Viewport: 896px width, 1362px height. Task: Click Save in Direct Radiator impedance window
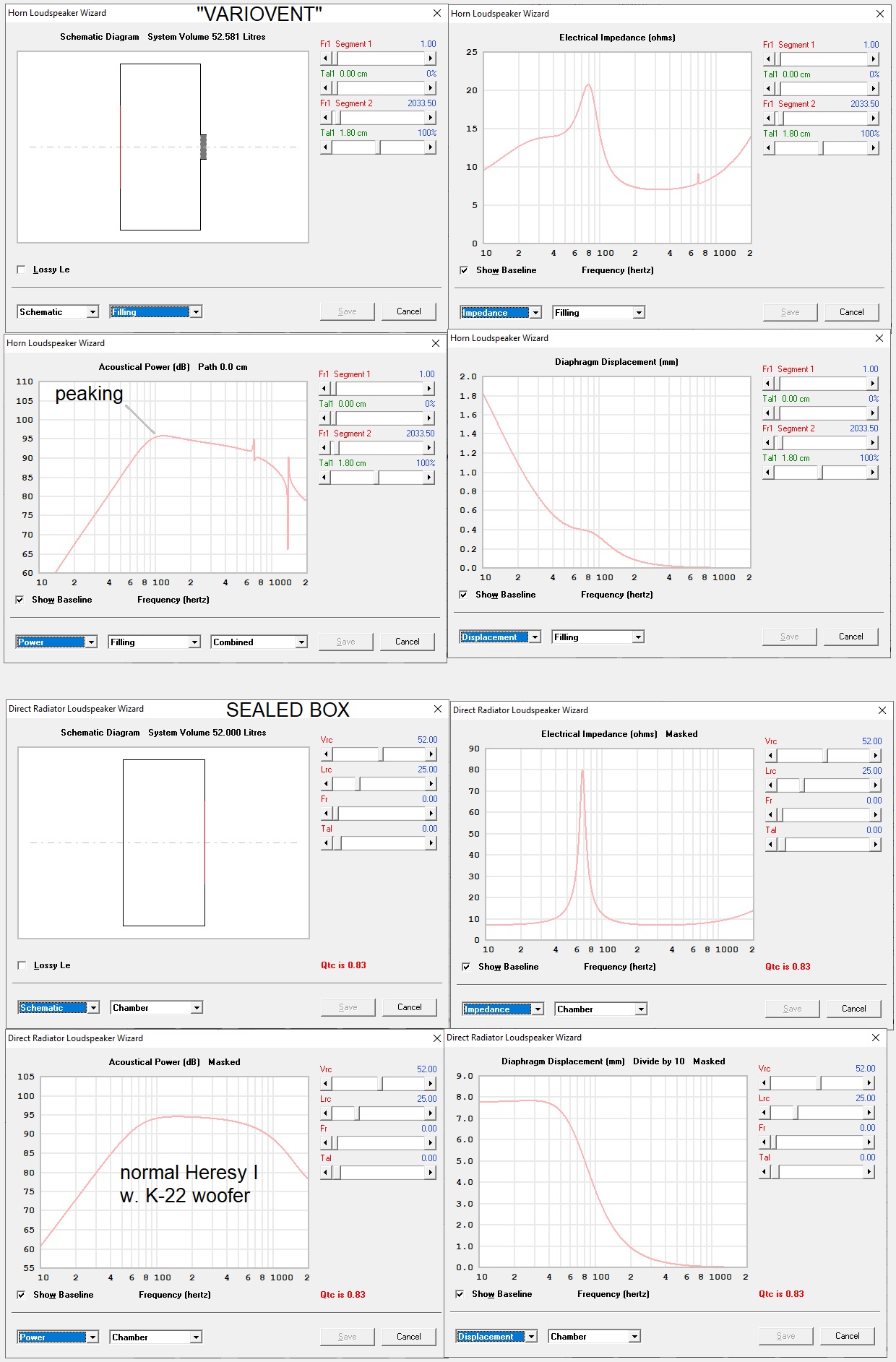pyautogui.click(x=793, y=1009)
